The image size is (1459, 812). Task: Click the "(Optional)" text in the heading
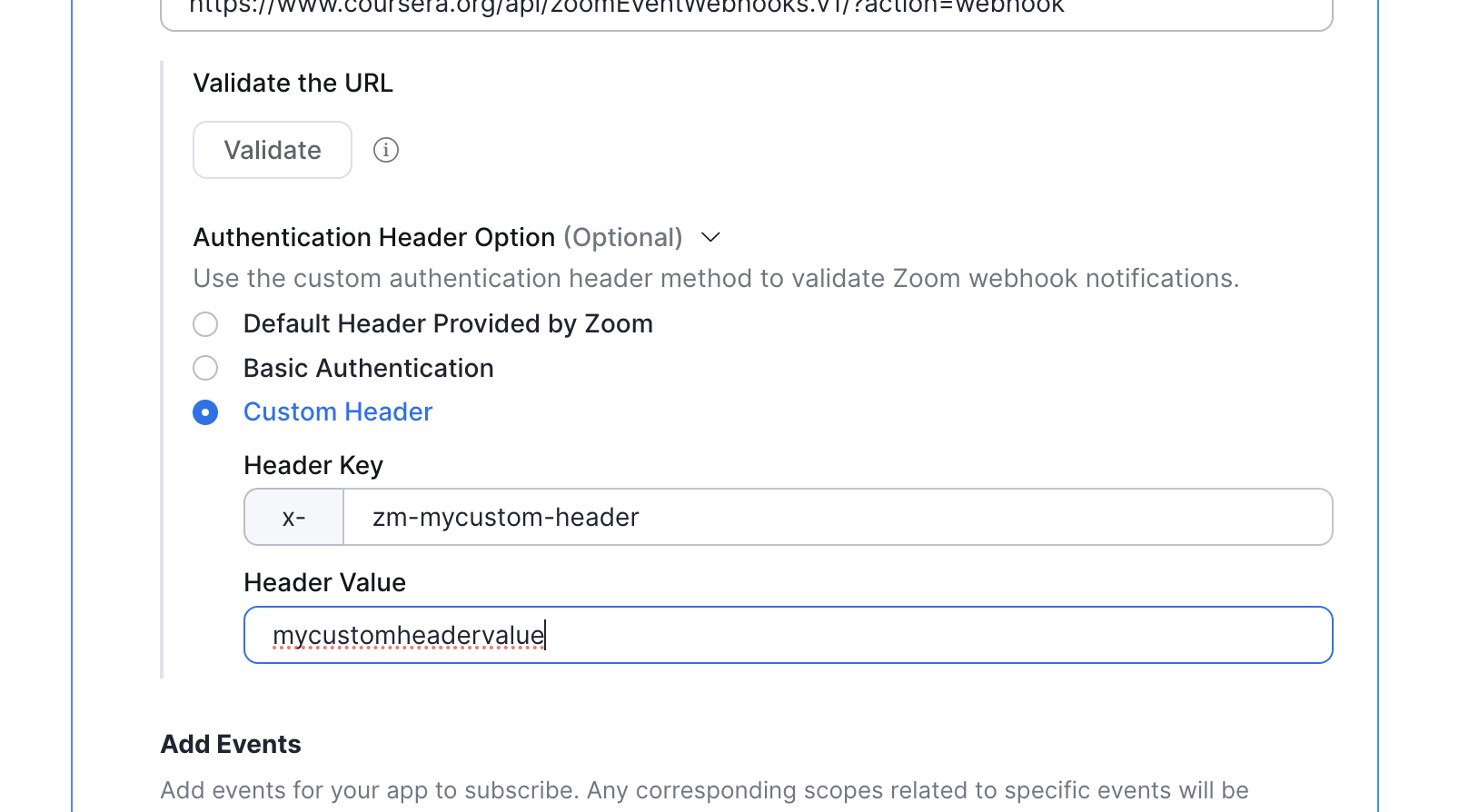coord(622,237)
